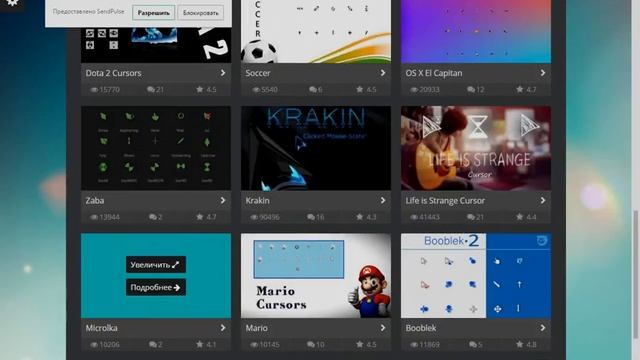Image resolution: width=640 pixels, height=360 pixels.
Task: Click the star rating icon under Soccer
Action: [360, 89]
